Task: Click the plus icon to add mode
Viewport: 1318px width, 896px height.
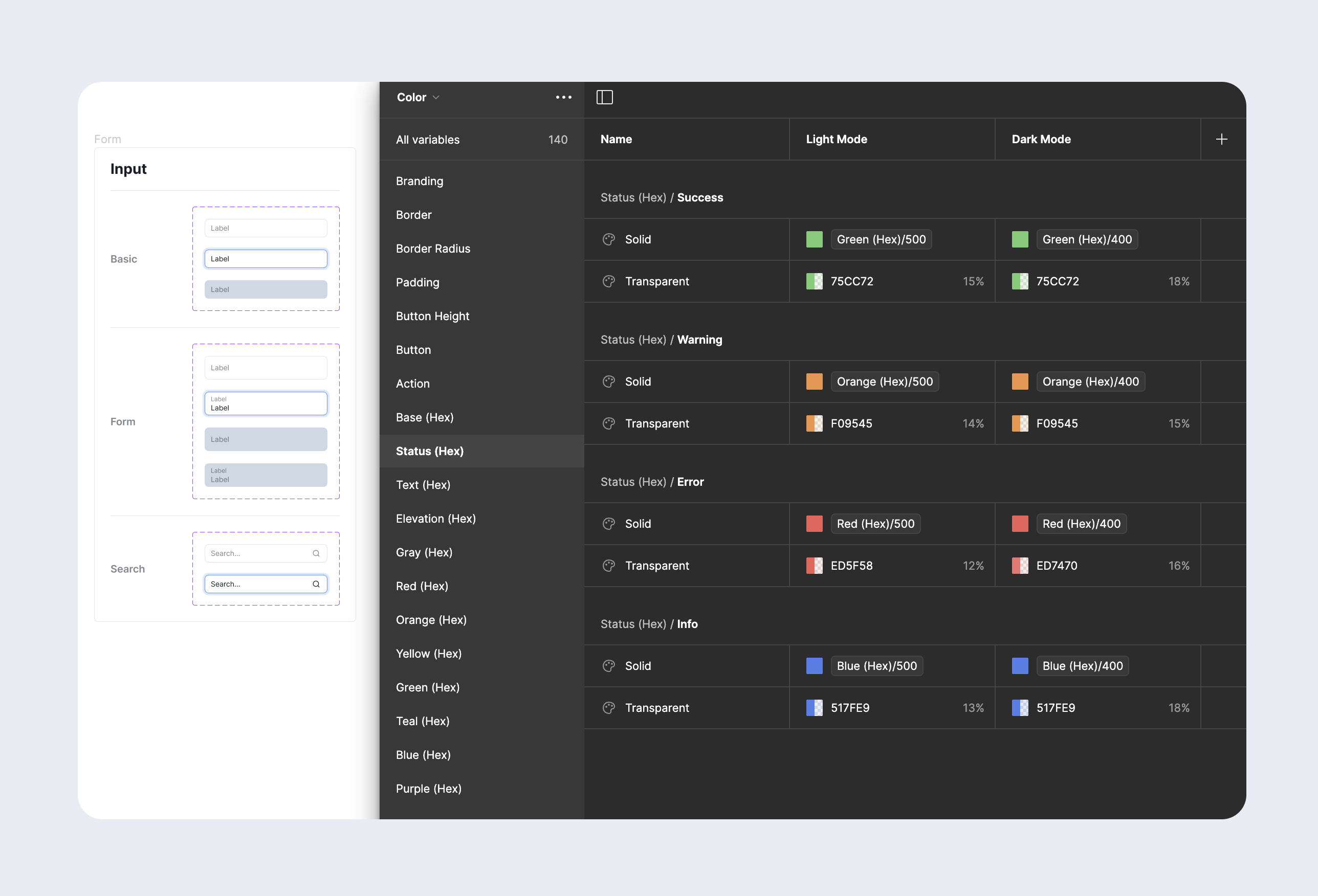Action: coord(1222,140)
